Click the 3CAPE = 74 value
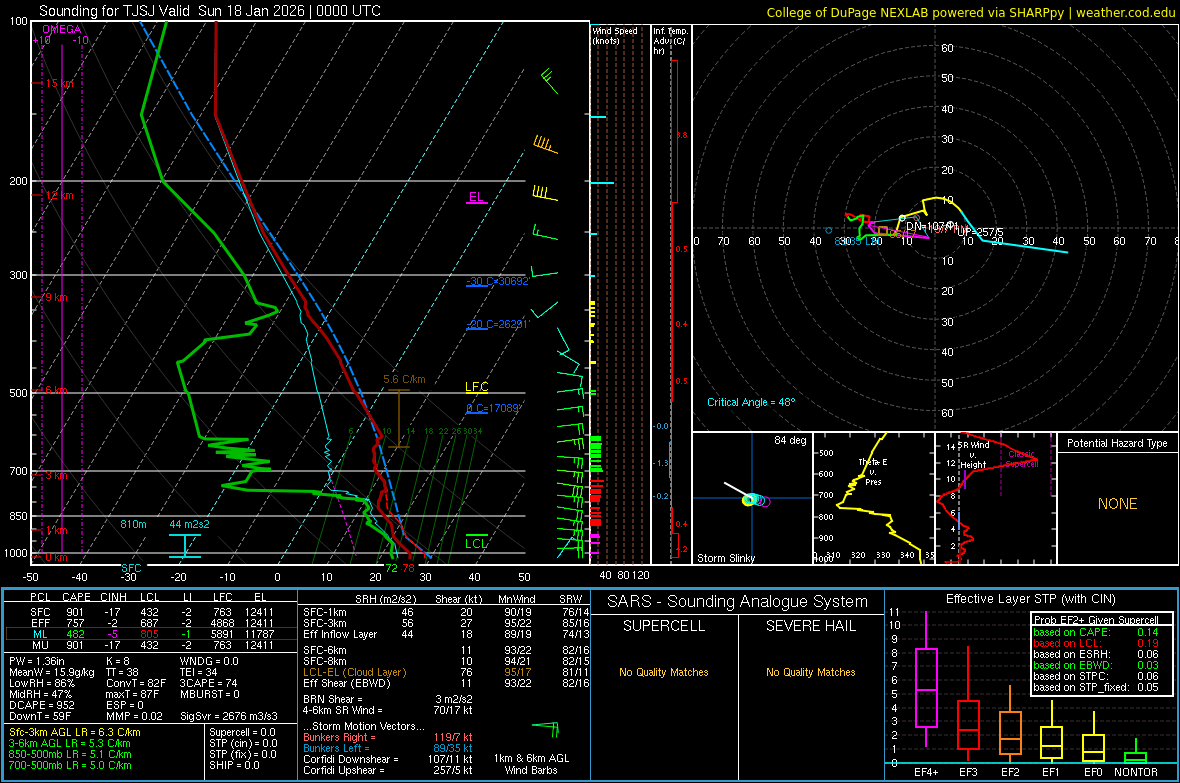This screenshot has width=1180, height=783. coord(208,683)
